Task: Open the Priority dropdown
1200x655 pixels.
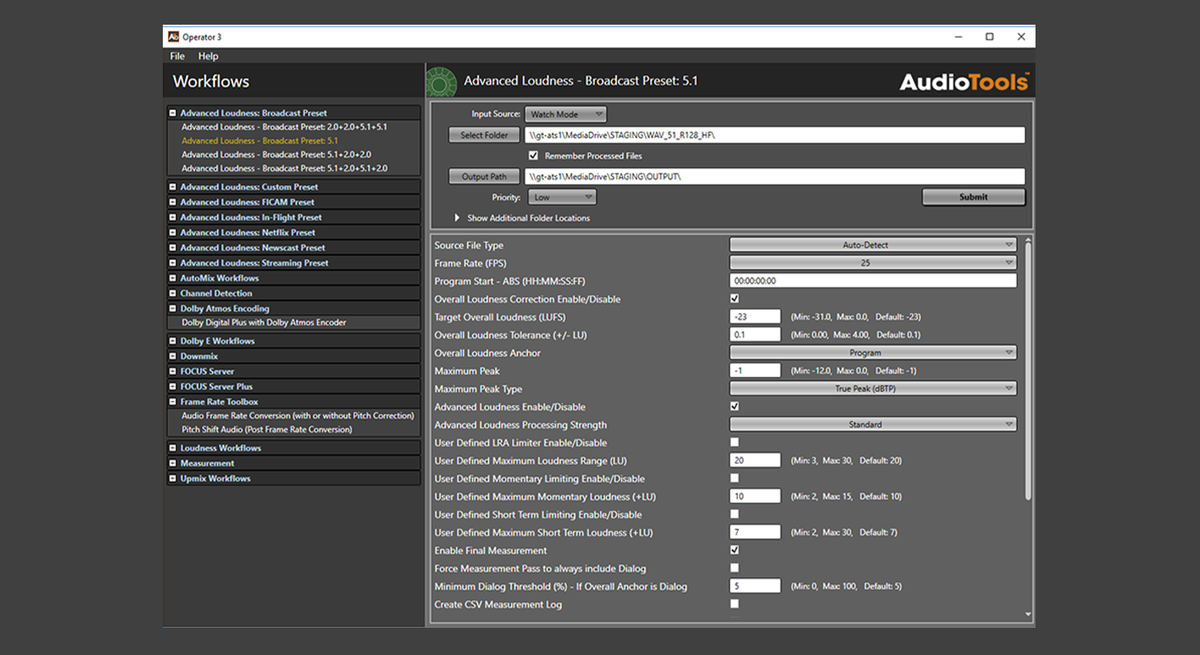Action: pyautogui.click(x=560, y=197)
